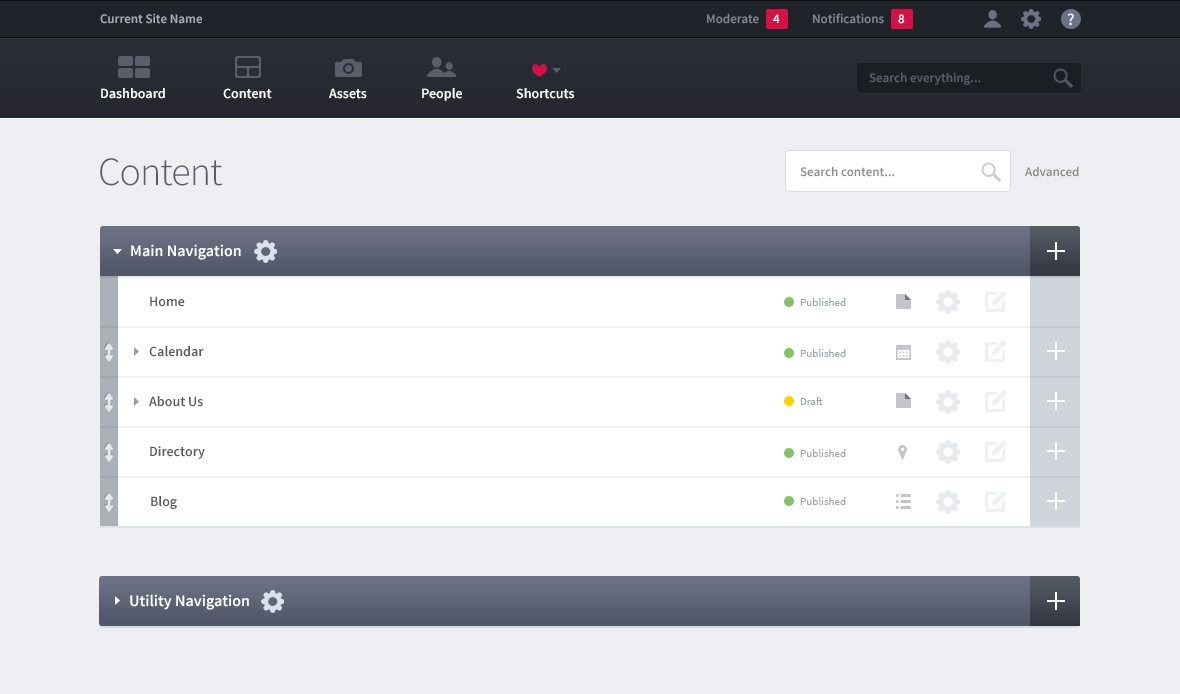Screen dimensions: 1180x694
Task: Click the Draft status of About Us
Action: tap(803, 401)
